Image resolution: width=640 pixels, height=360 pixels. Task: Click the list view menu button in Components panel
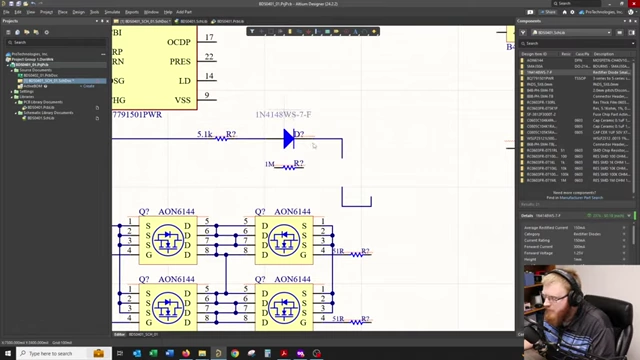620,33
